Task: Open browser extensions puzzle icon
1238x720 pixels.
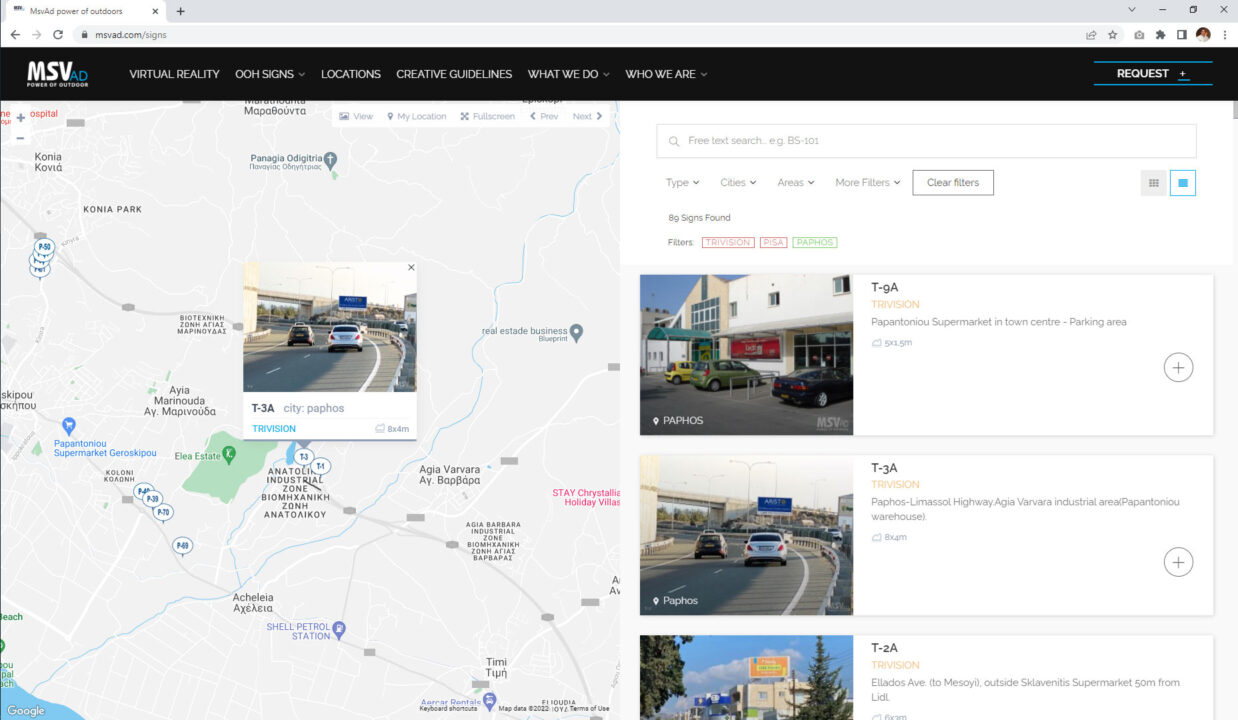Action: [x=1160, y=34]
